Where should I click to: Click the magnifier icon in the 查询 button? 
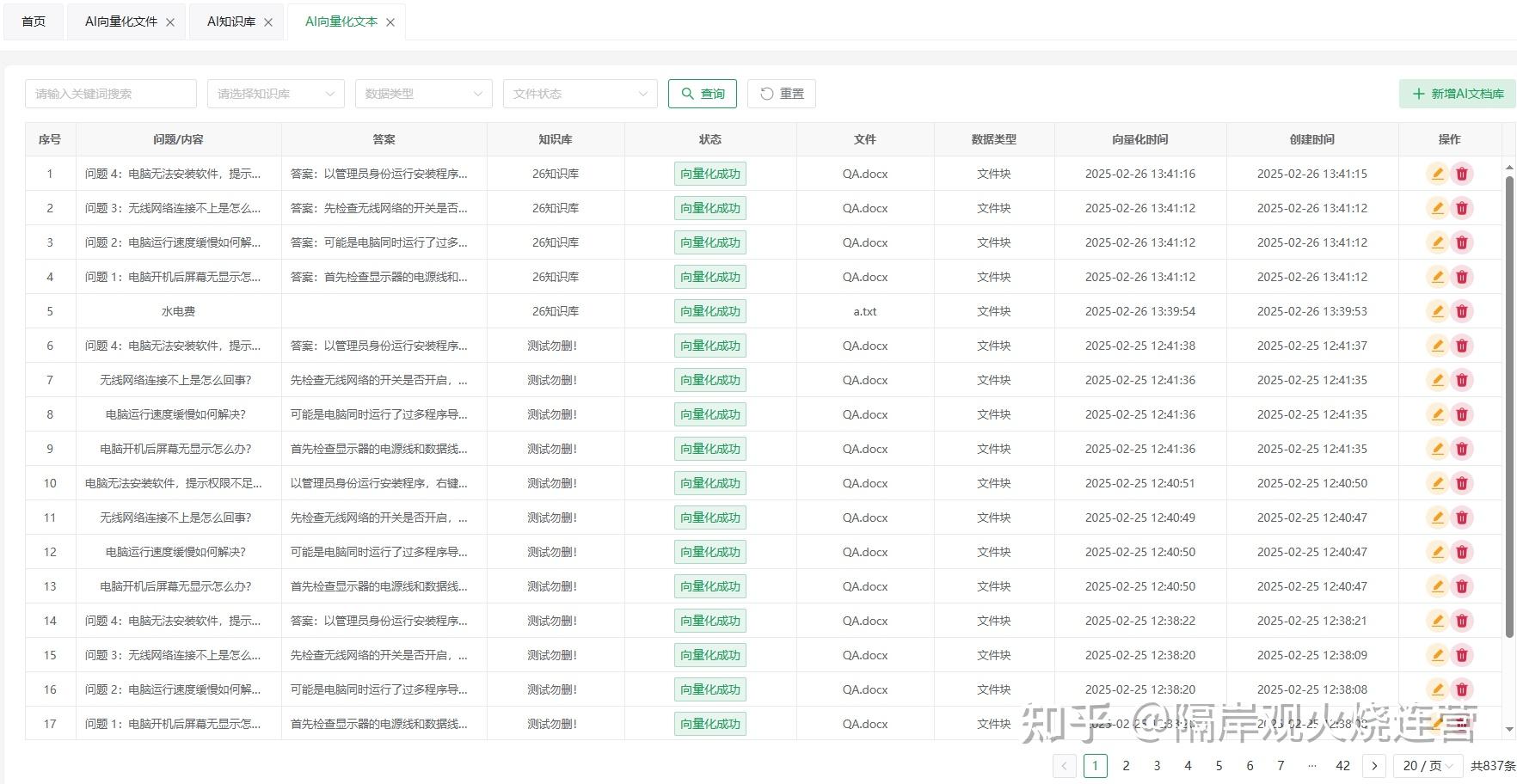tap(687, 93)
